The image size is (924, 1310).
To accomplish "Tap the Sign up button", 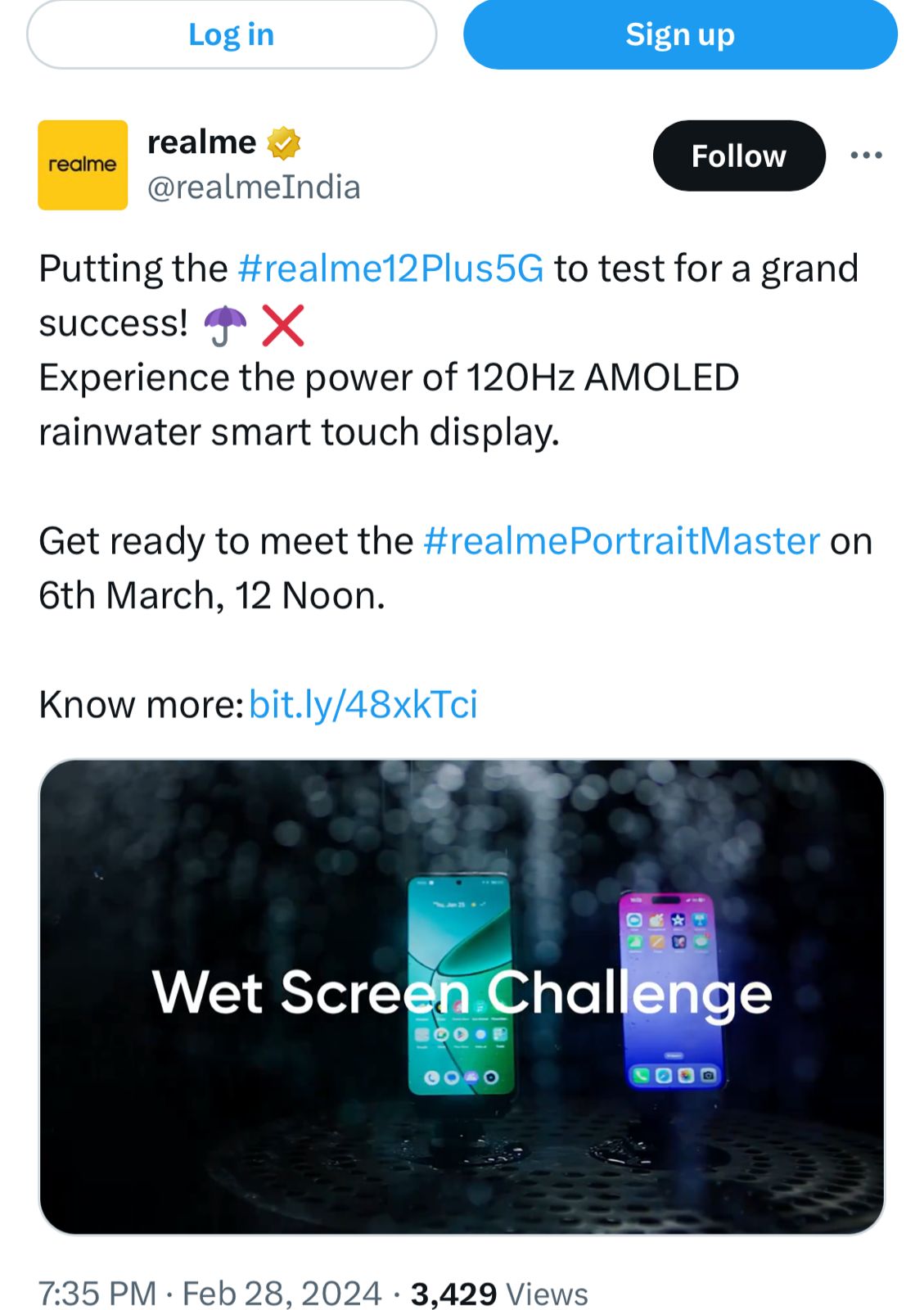I will point(680,34).
